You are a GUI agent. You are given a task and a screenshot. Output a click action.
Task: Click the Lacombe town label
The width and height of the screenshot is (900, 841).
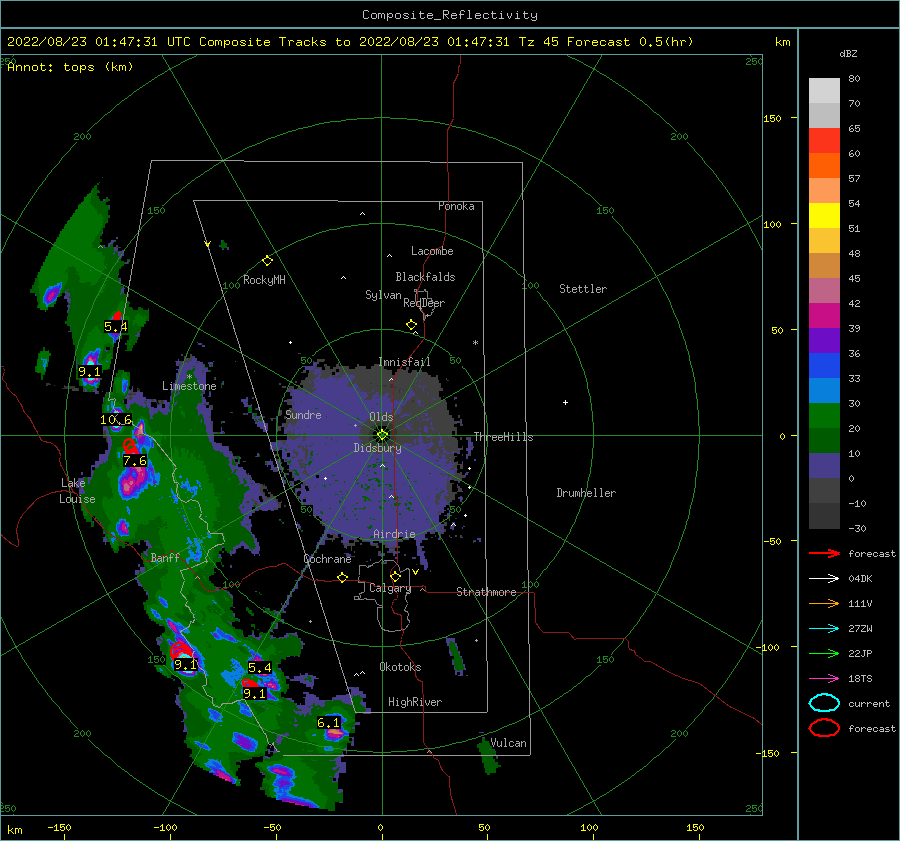coord(432,251)
